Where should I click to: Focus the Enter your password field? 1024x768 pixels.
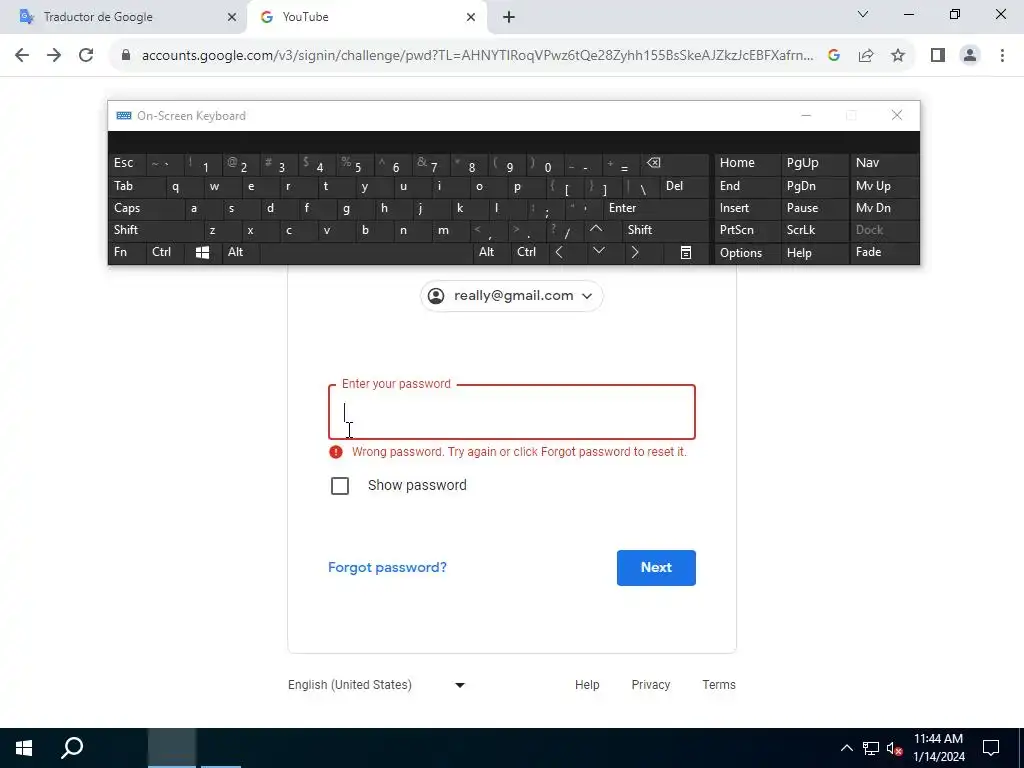pyautogui.click(x=512, y=412)
